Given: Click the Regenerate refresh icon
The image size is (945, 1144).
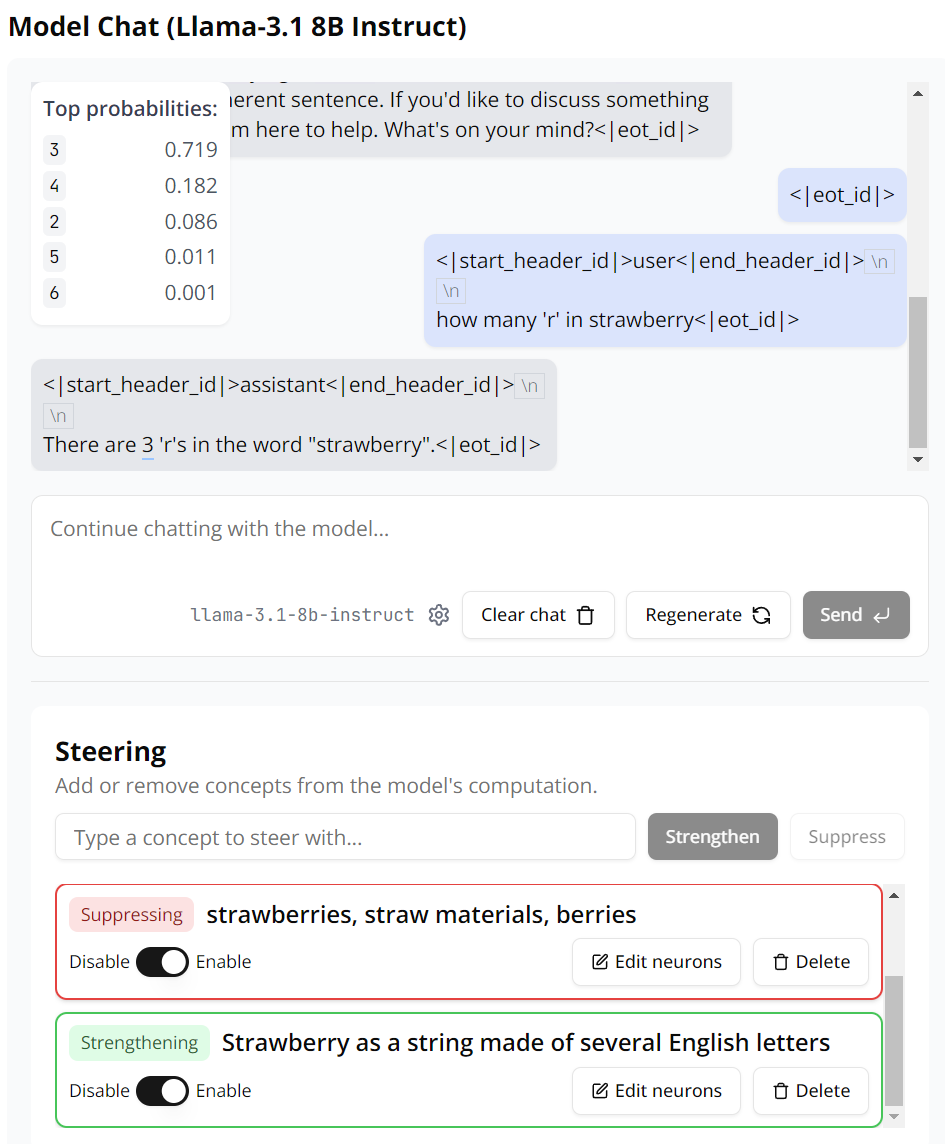Looking at the screenshot, I should 761,615.
